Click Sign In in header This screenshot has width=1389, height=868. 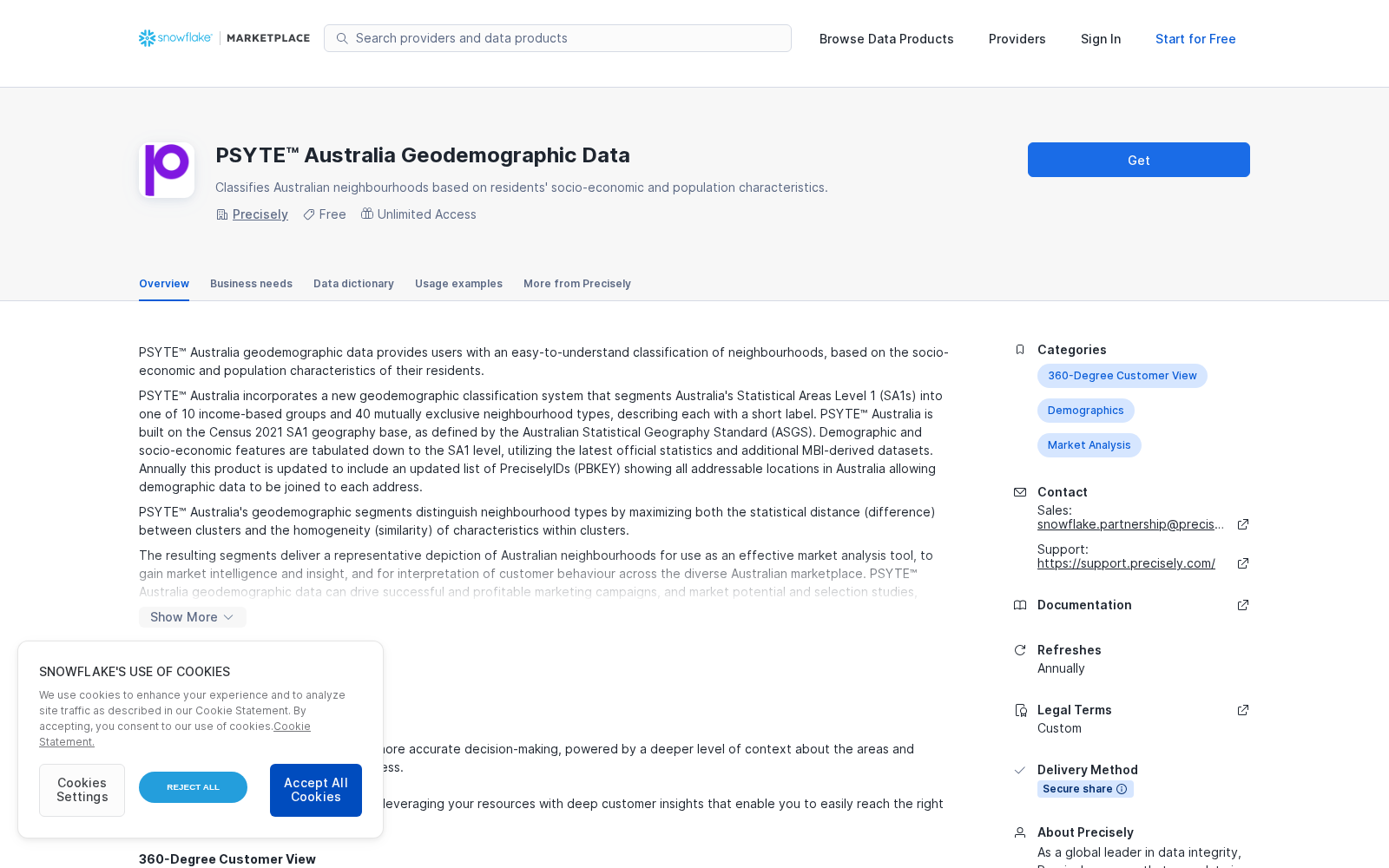1101,39
